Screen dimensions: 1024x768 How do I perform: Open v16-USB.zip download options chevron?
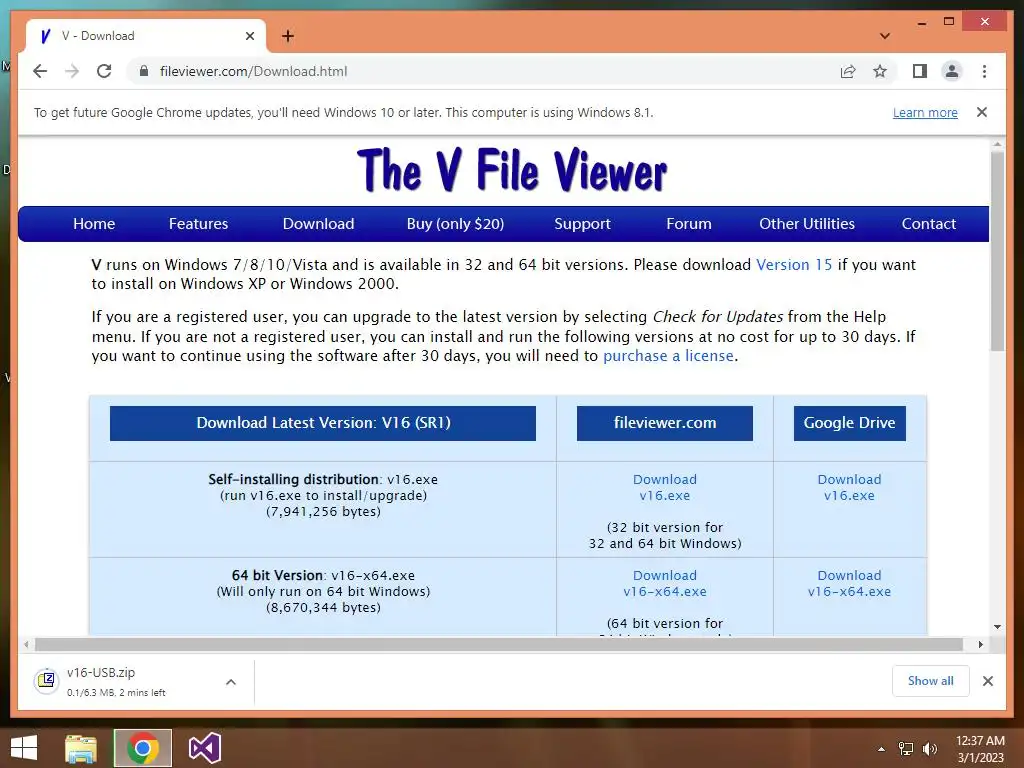coord(231,682)
